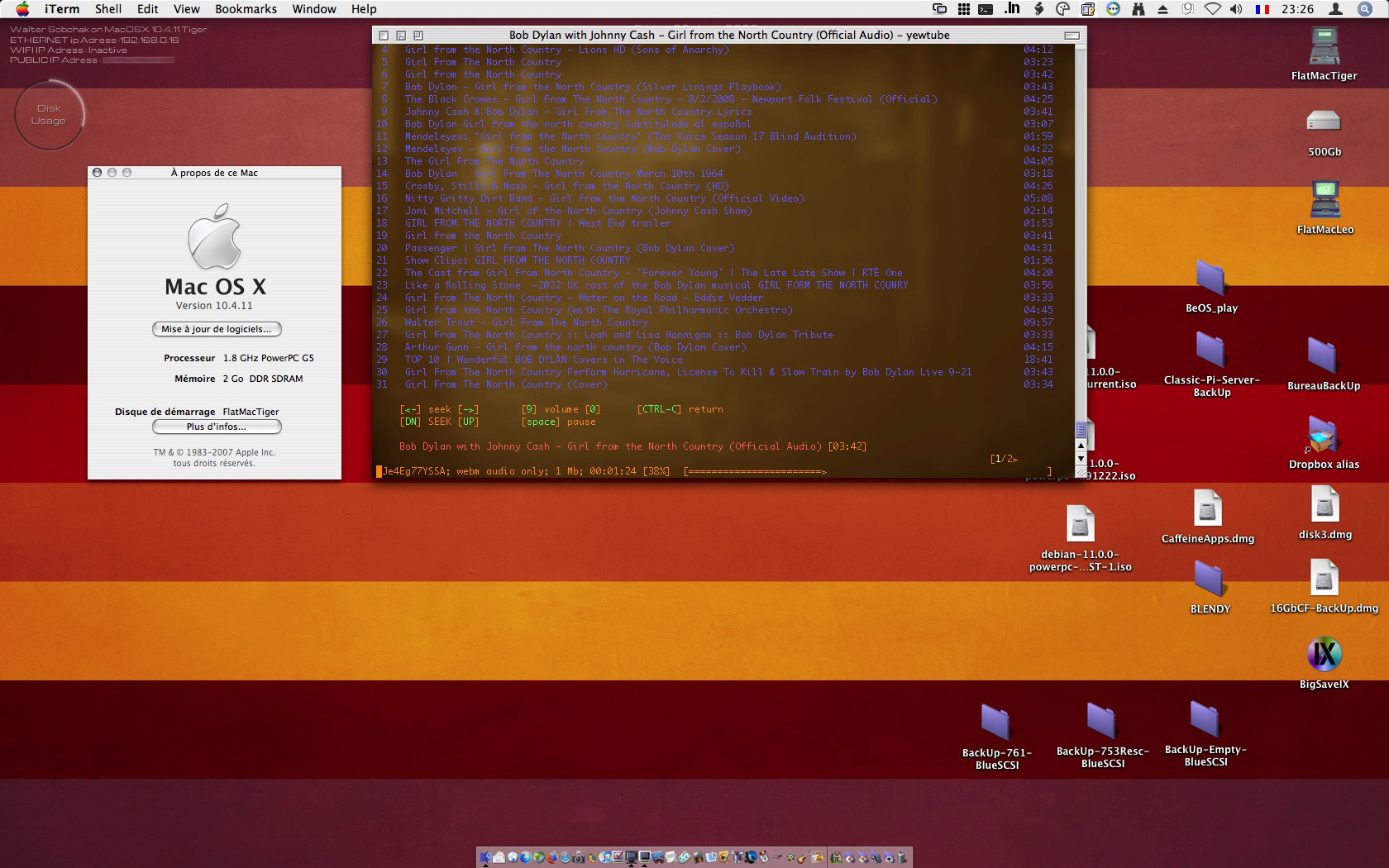Click the 'Nitty Gritty Dirt Band' playlist row
The image size is (1389, 868).
(716, 198)
